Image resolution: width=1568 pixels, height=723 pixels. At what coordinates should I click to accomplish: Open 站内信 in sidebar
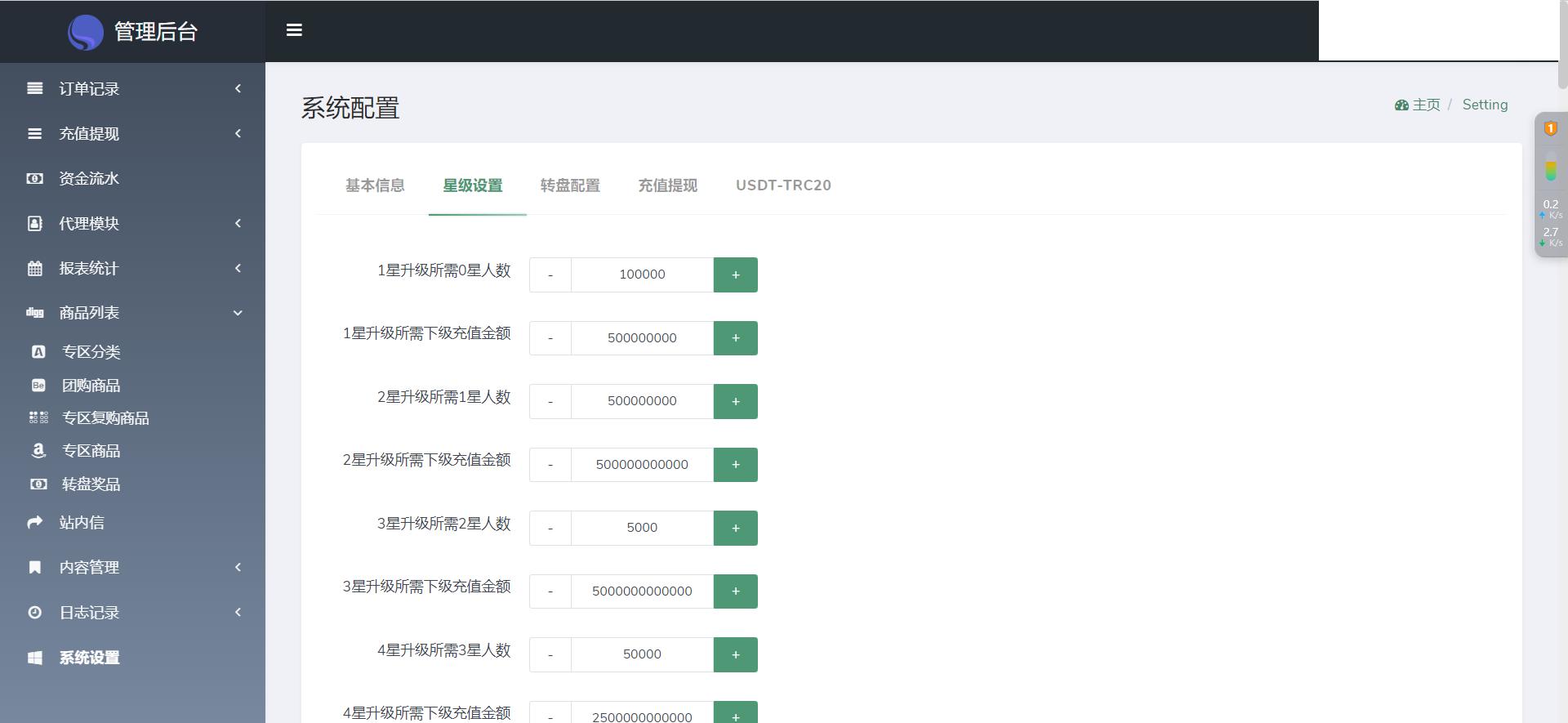pyautogui.click(x=82, y=522)
